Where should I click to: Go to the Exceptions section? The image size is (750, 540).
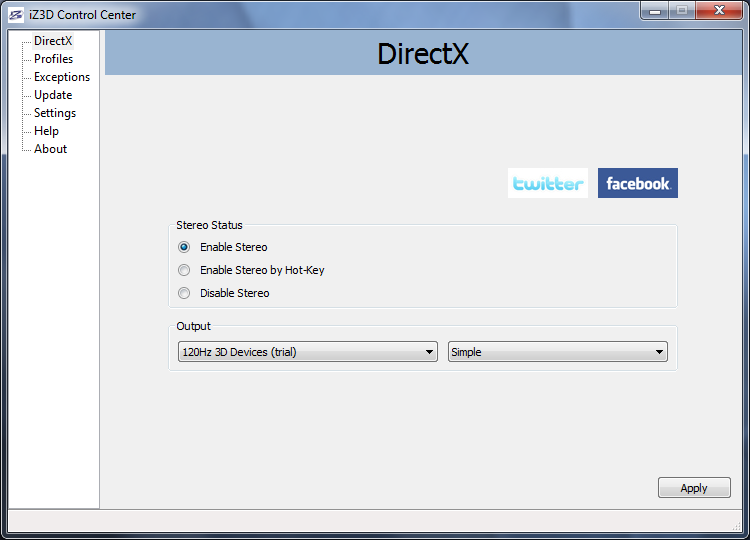point(62,77)
